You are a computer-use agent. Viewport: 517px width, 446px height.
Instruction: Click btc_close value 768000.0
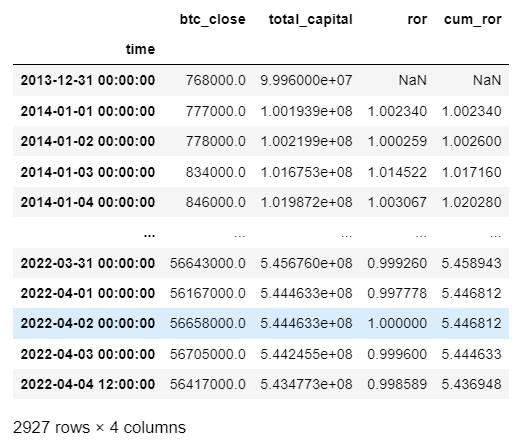[x=216, y=80]
